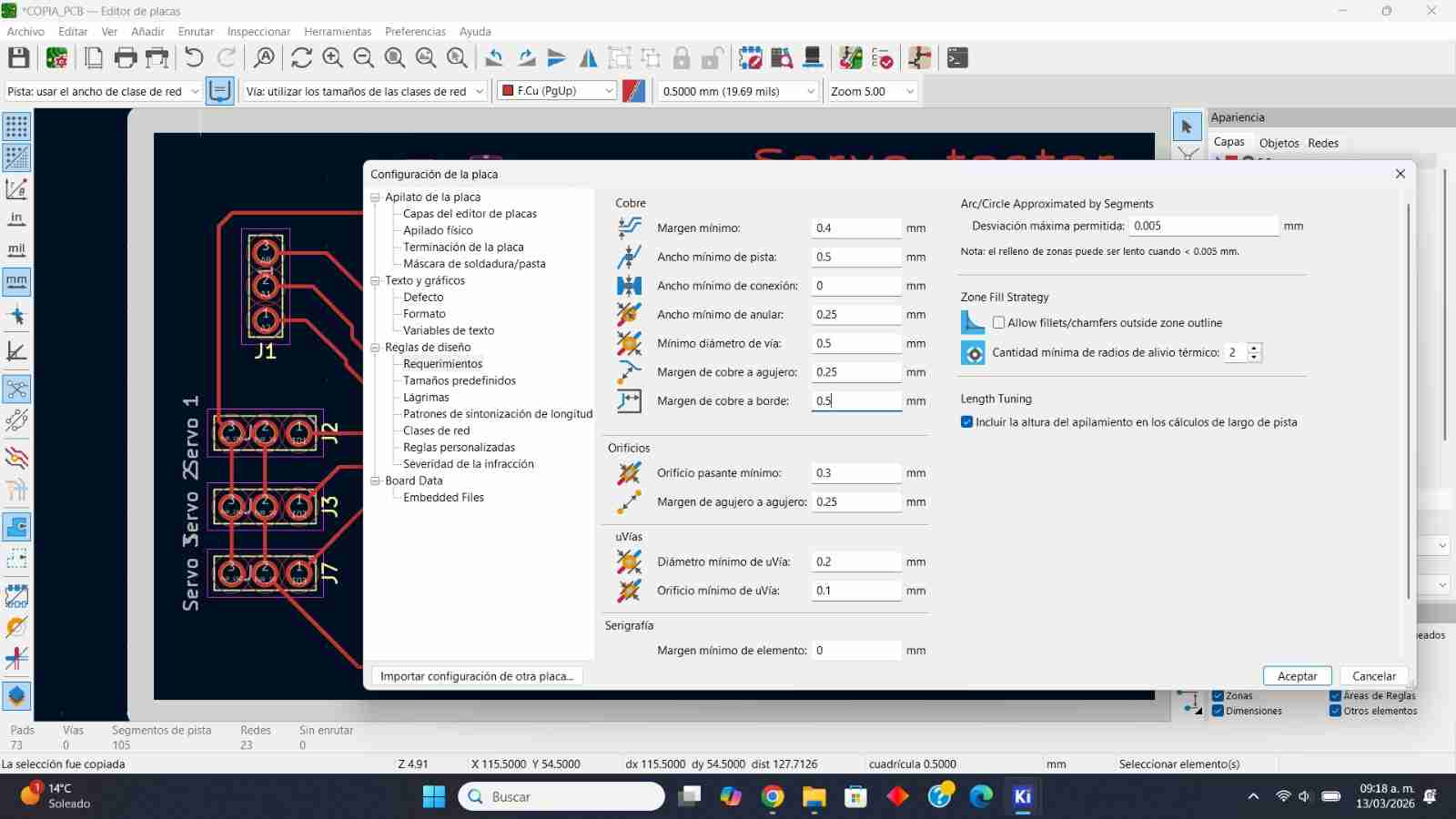Open the Find text magnifier icon
1456x819 pixels.
(x=264, y=58)
